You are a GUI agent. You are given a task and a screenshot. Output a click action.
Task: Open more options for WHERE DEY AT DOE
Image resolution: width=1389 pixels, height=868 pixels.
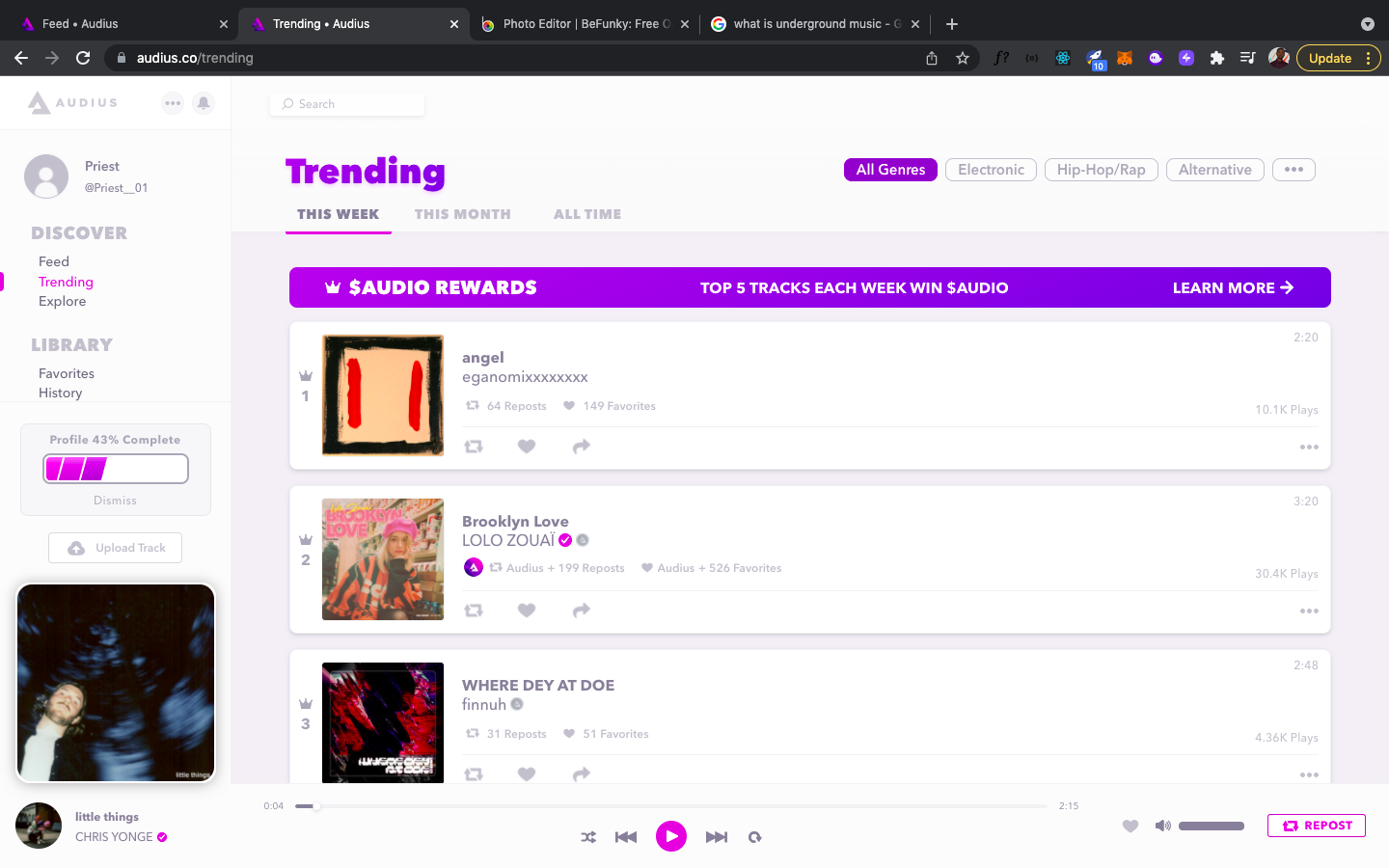tap(1309, 774)
